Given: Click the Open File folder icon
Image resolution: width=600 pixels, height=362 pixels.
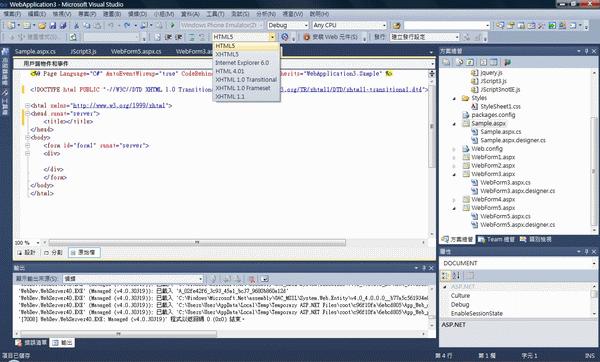Looking at the screenshot, I should tap(42, 26).
